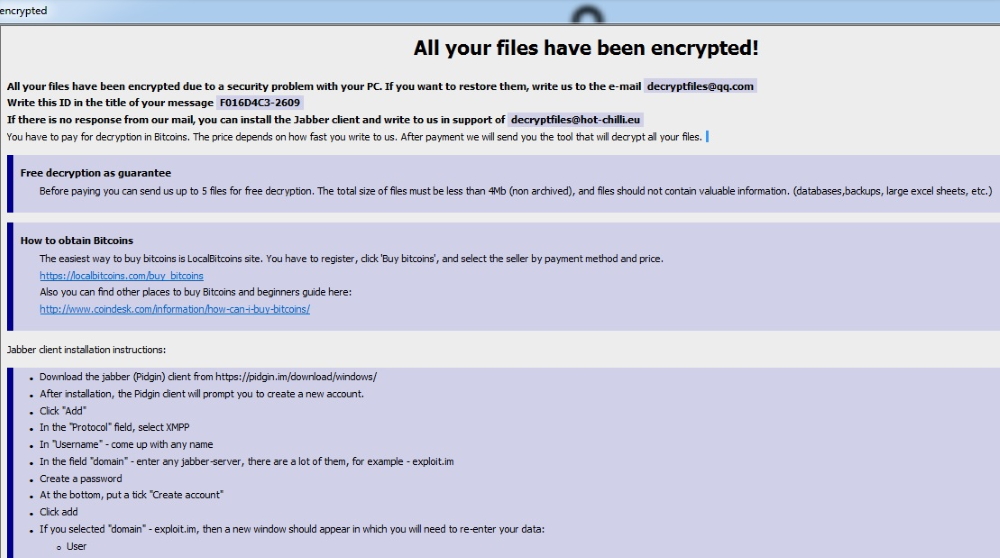Click the 'User' sub-bullet item
This screenshot has height=558, width=1000.
click(77, 546)
